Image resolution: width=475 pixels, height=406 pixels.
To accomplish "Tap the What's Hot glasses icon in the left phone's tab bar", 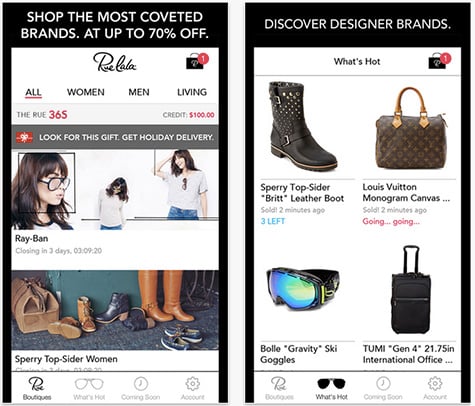I will [89, 384].
